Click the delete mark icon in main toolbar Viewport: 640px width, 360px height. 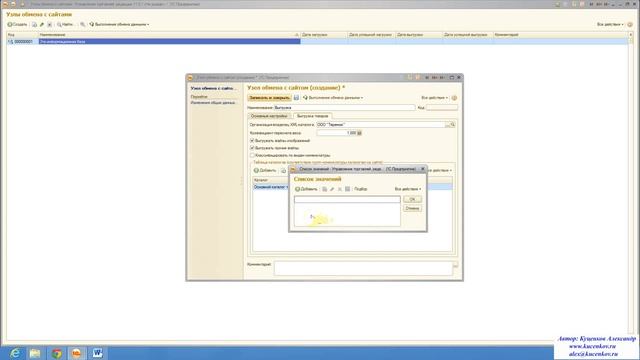(x=49, y=24)
